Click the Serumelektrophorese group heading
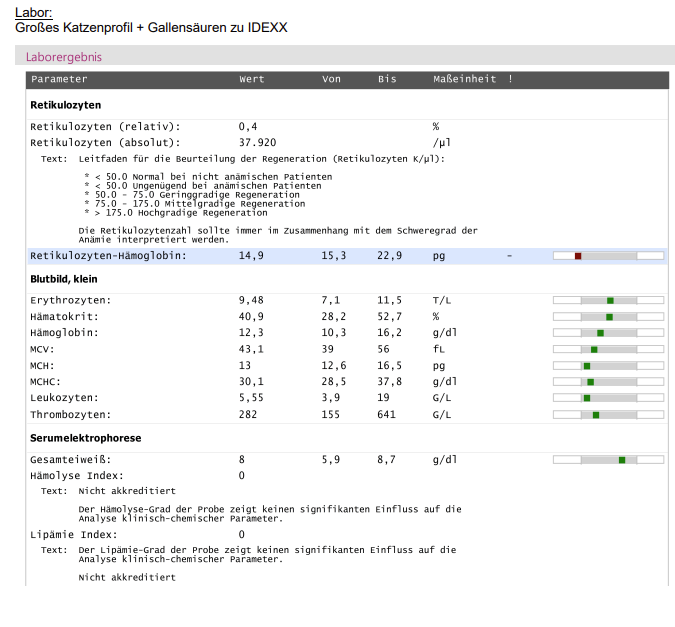Image resolution: width=675 pixels, height=627 pixels. point(86,438)
